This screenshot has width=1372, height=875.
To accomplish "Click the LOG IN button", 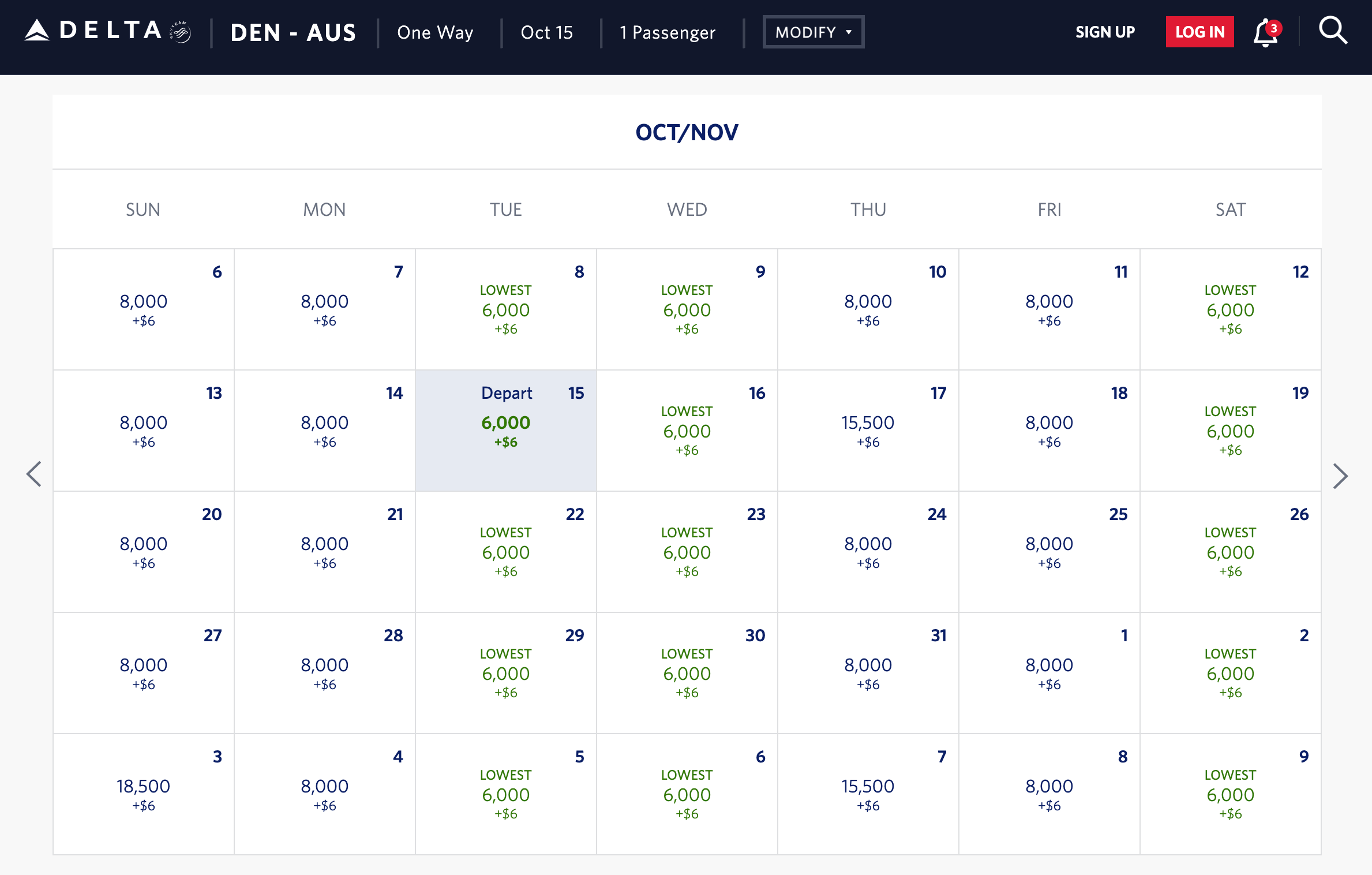I will (x=1199, y=32).
